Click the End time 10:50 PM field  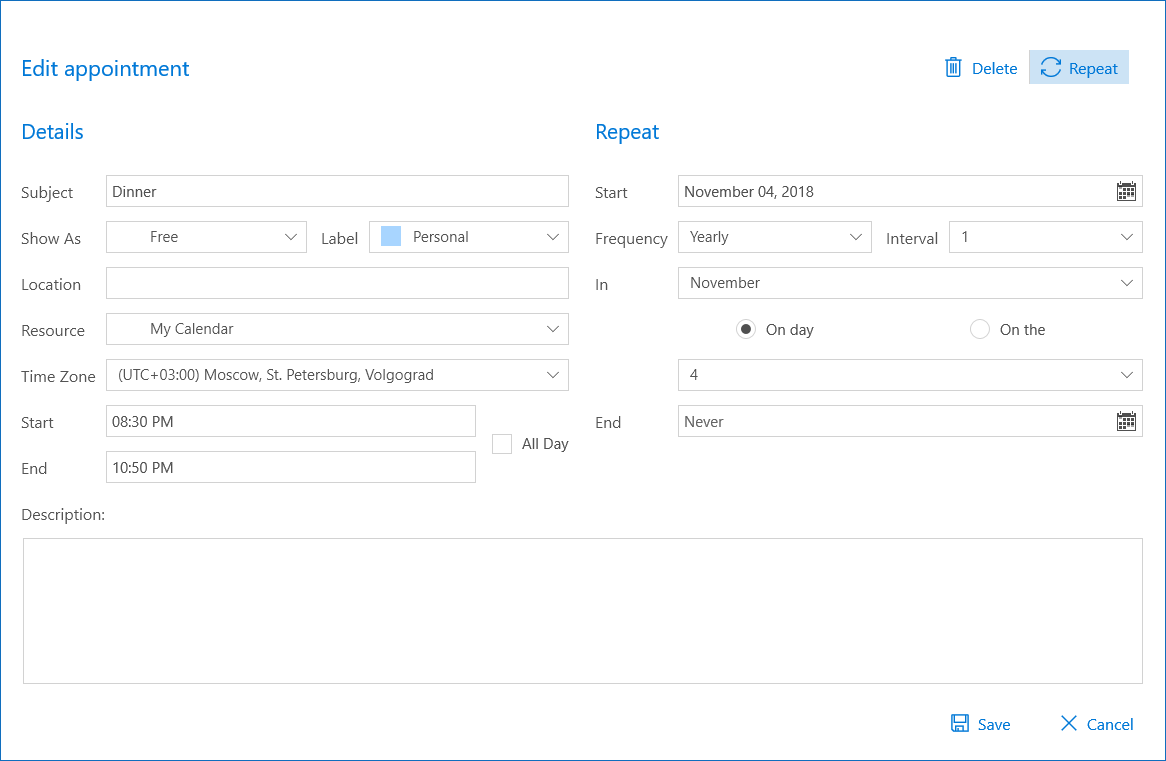[291, 467]
